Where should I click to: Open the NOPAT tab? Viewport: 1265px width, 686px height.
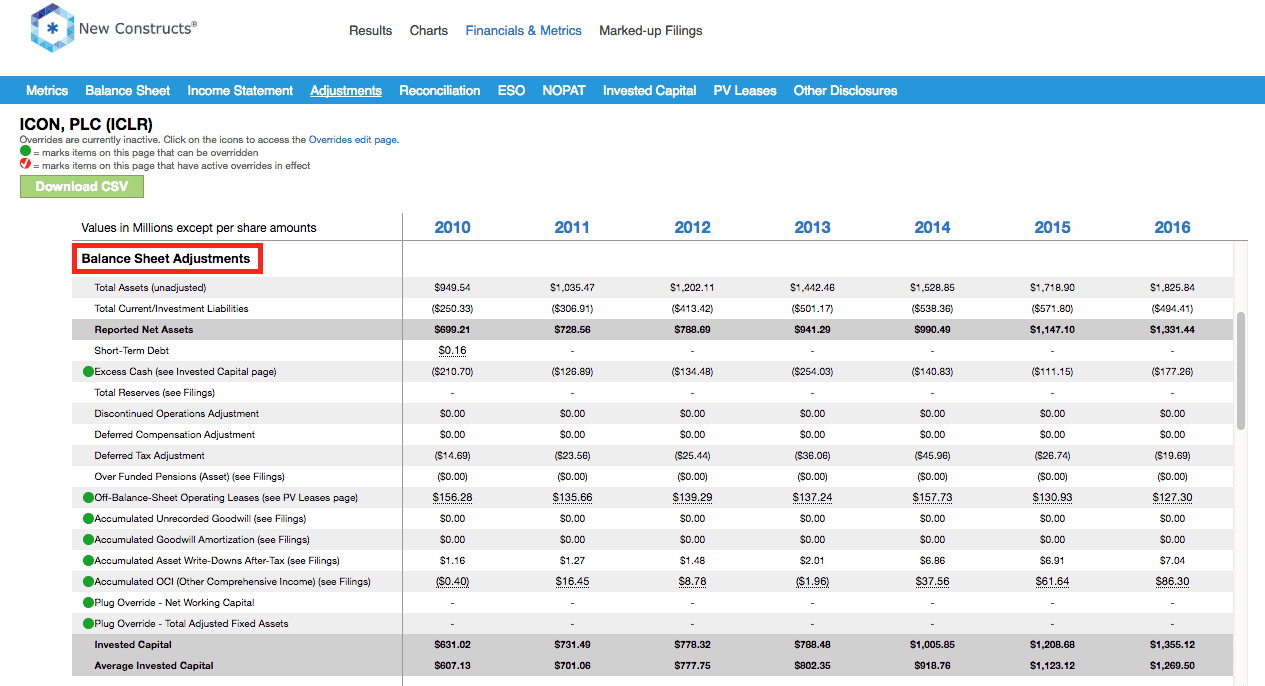pos(564,90)
